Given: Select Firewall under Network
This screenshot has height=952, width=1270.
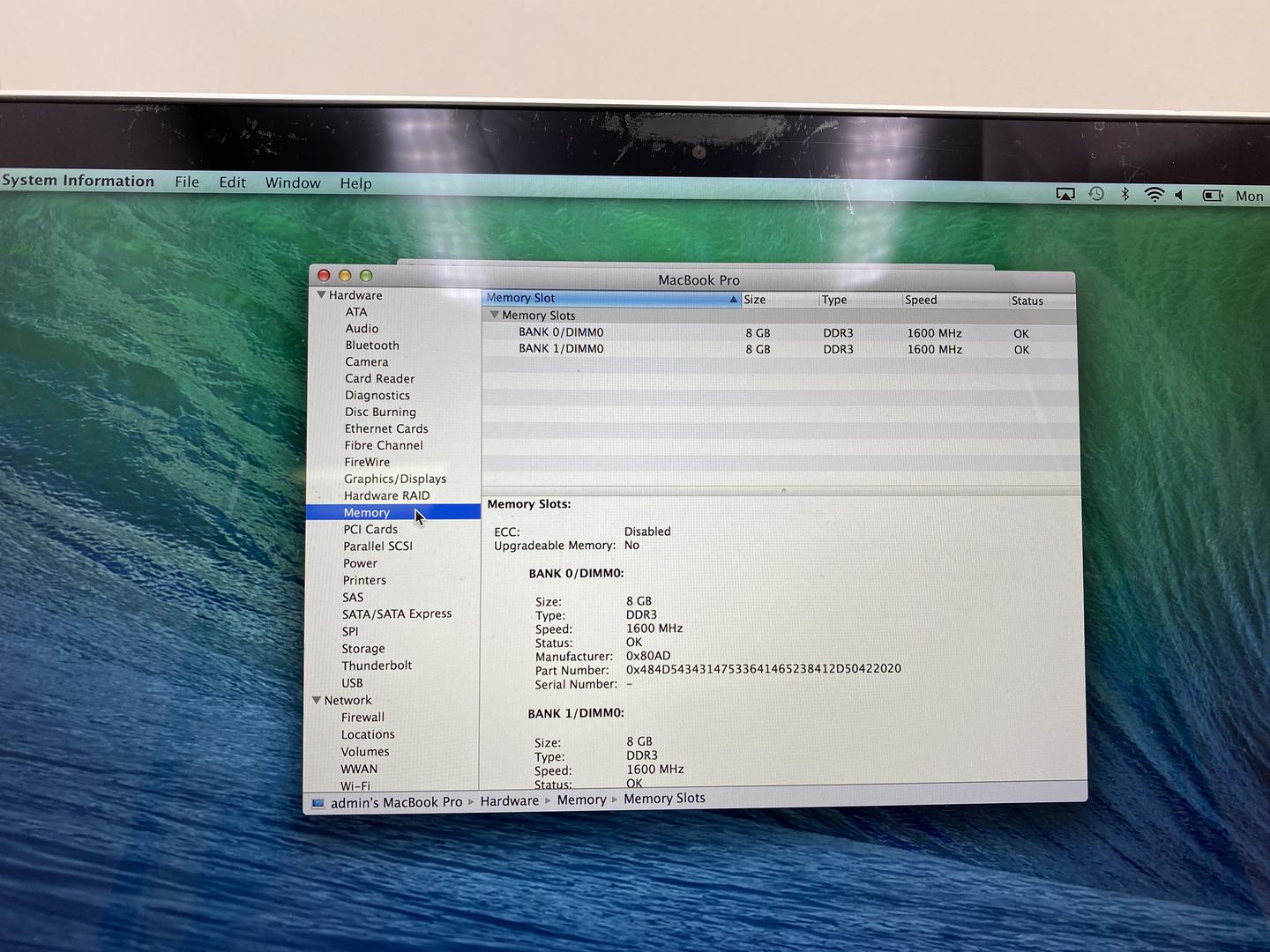Looking at the screenshot, I should (362, 718).
